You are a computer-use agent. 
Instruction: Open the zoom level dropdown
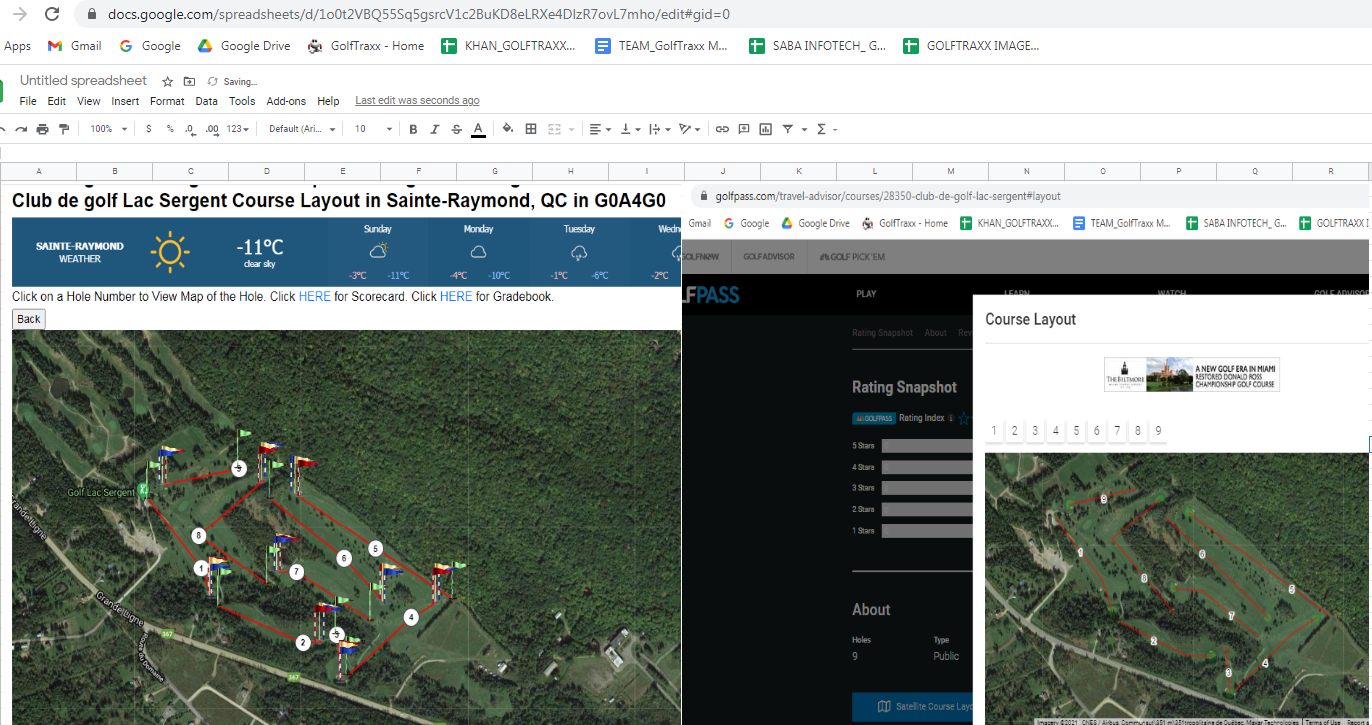(x=109, y=129)
